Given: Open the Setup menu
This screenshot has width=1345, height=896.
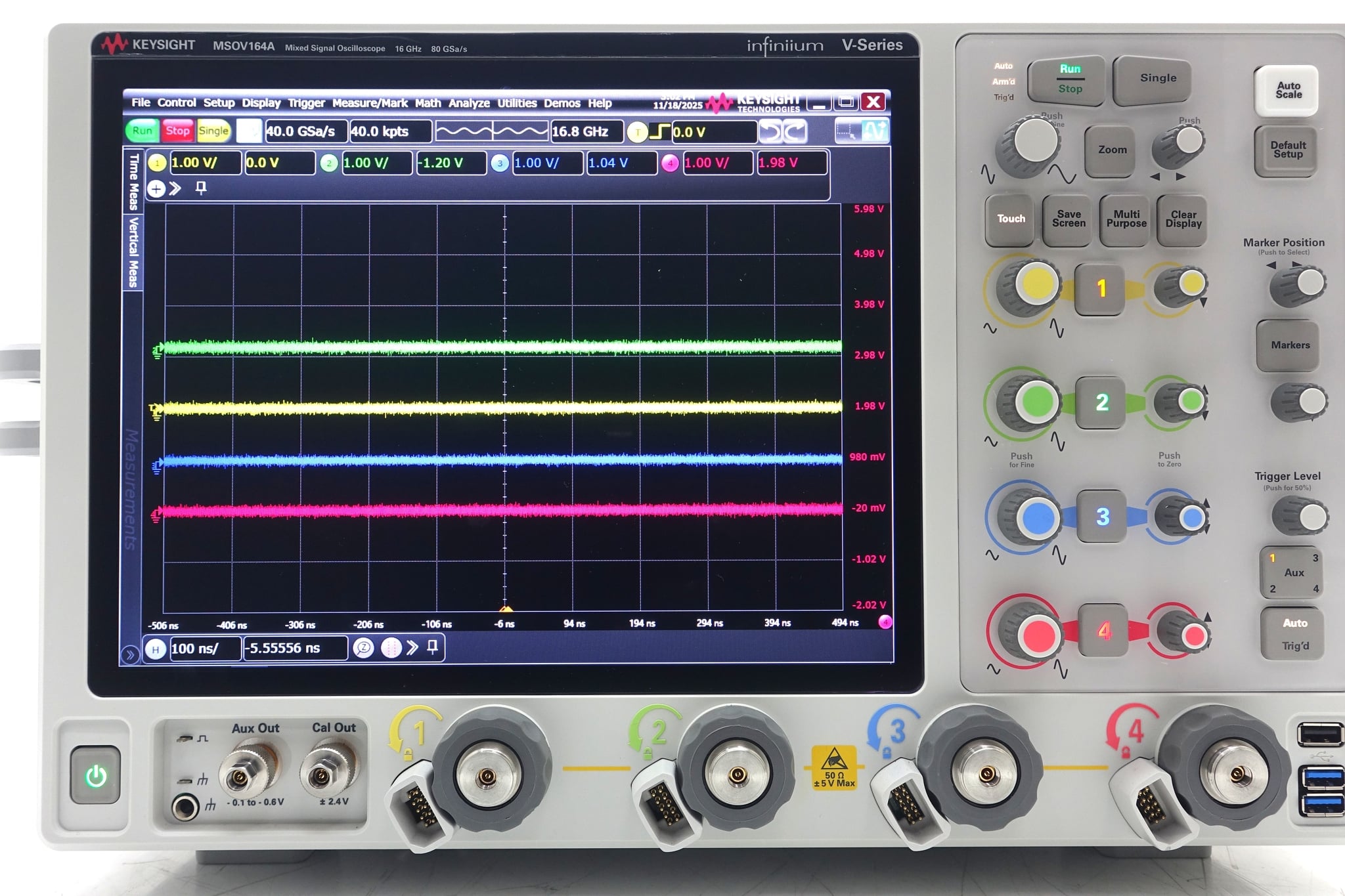Looking at the screenshot, I should (219, 103).
